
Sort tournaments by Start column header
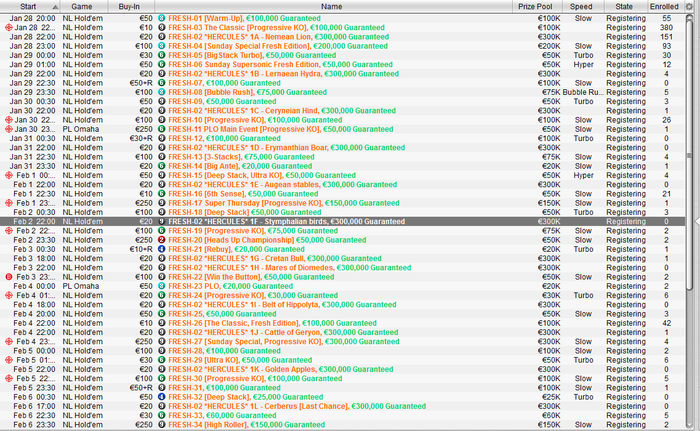coord(29,6)
